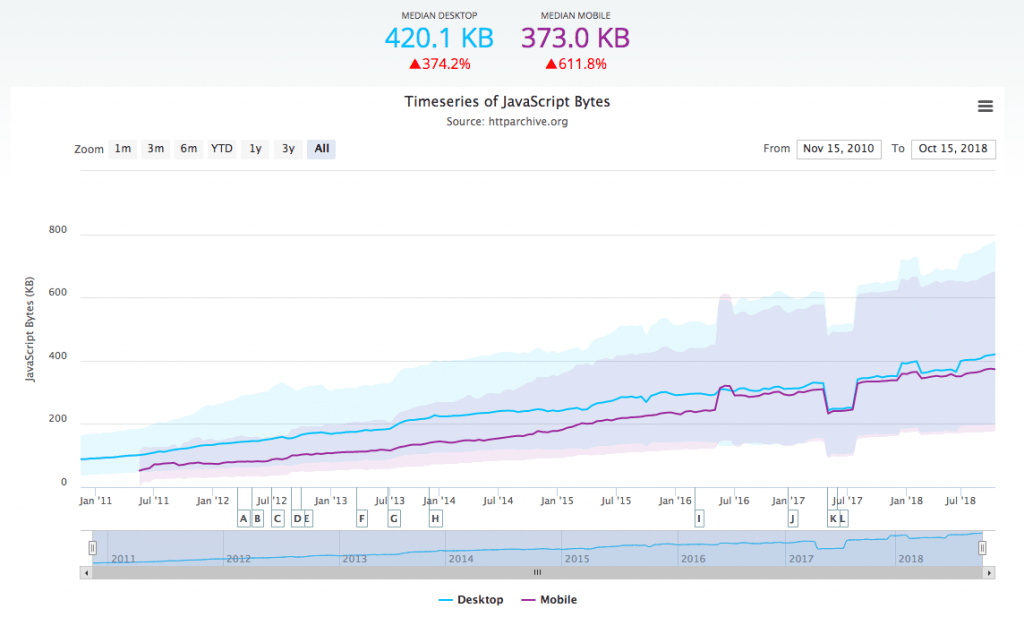
Task: Select the 1m zoom range
Action: coord(122,149)
